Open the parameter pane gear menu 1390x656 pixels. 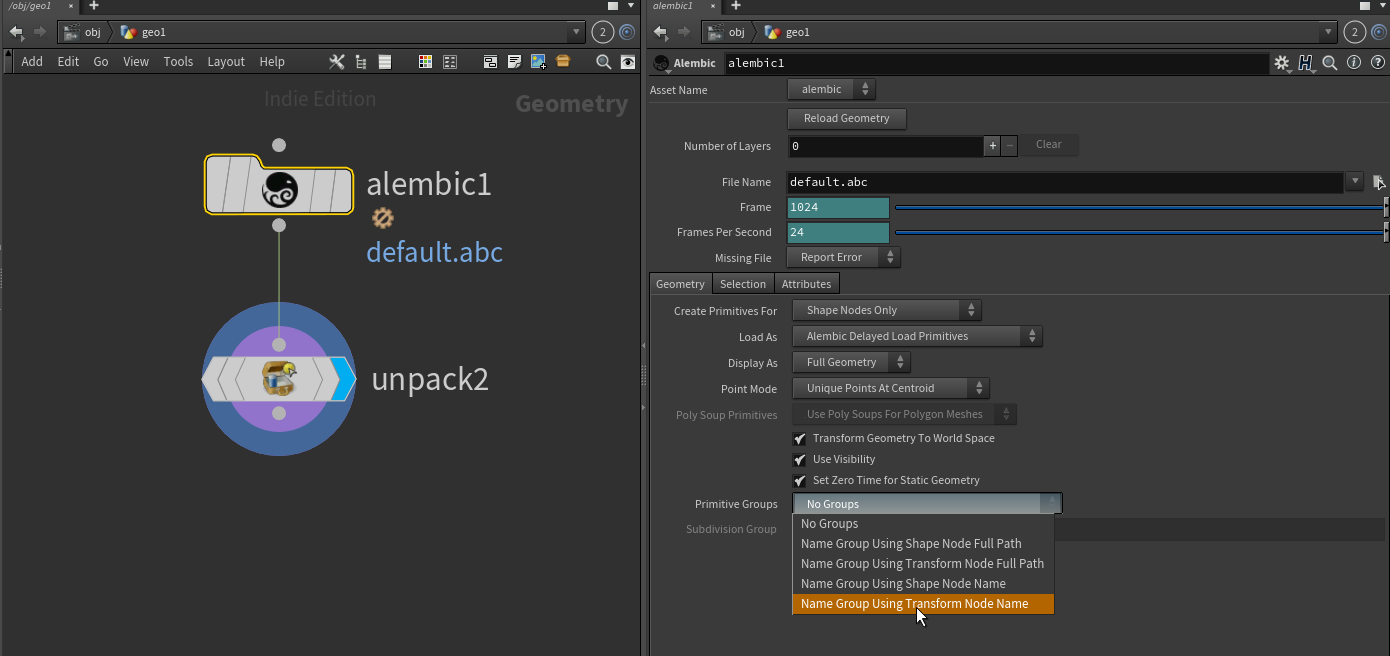(1282, 63)
